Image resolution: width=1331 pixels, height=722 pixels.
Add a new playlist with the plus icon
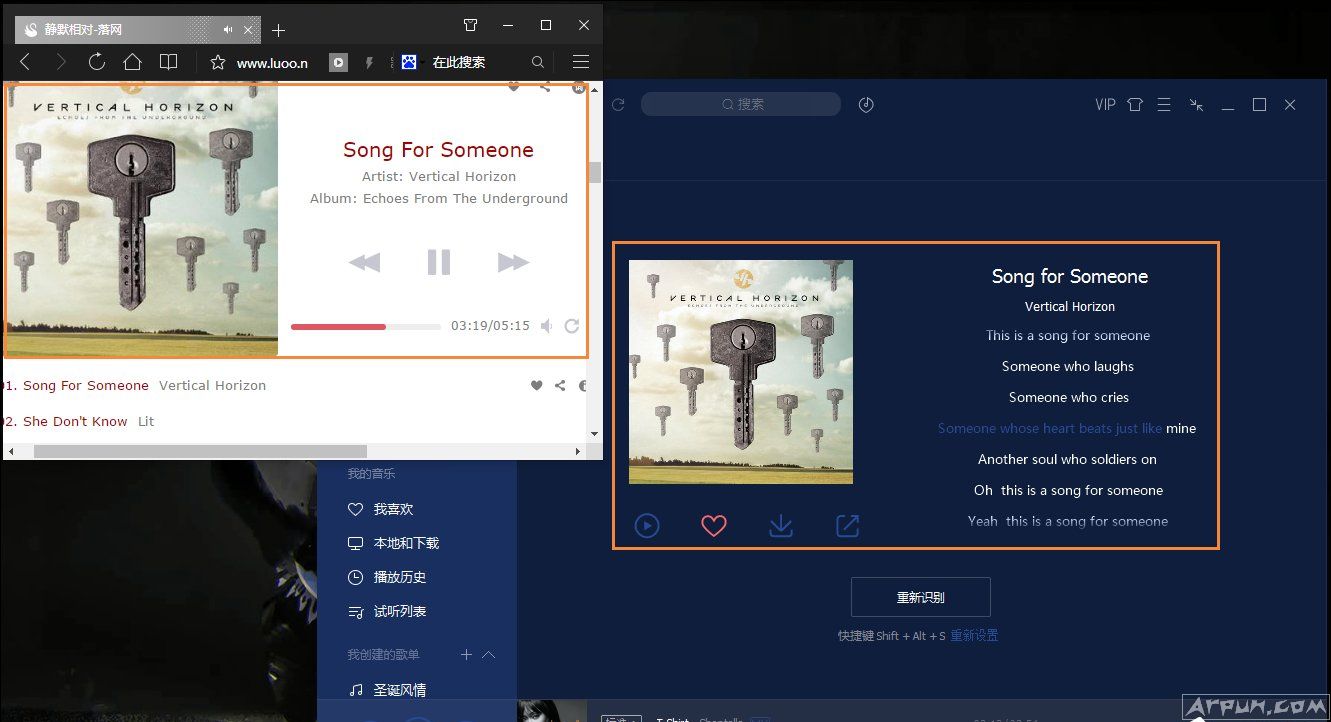(466, 655)
